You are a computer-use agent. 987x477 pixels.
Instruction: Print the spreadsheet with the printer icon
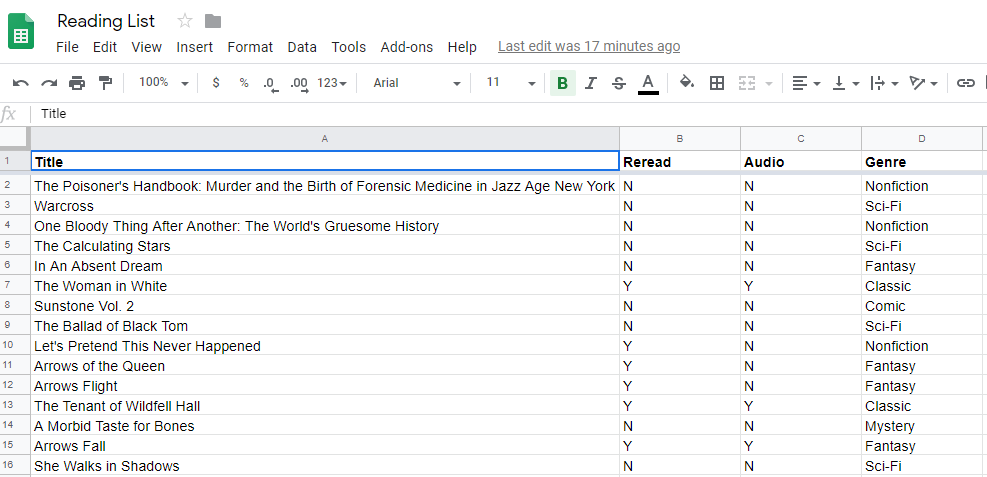(77, 83)
